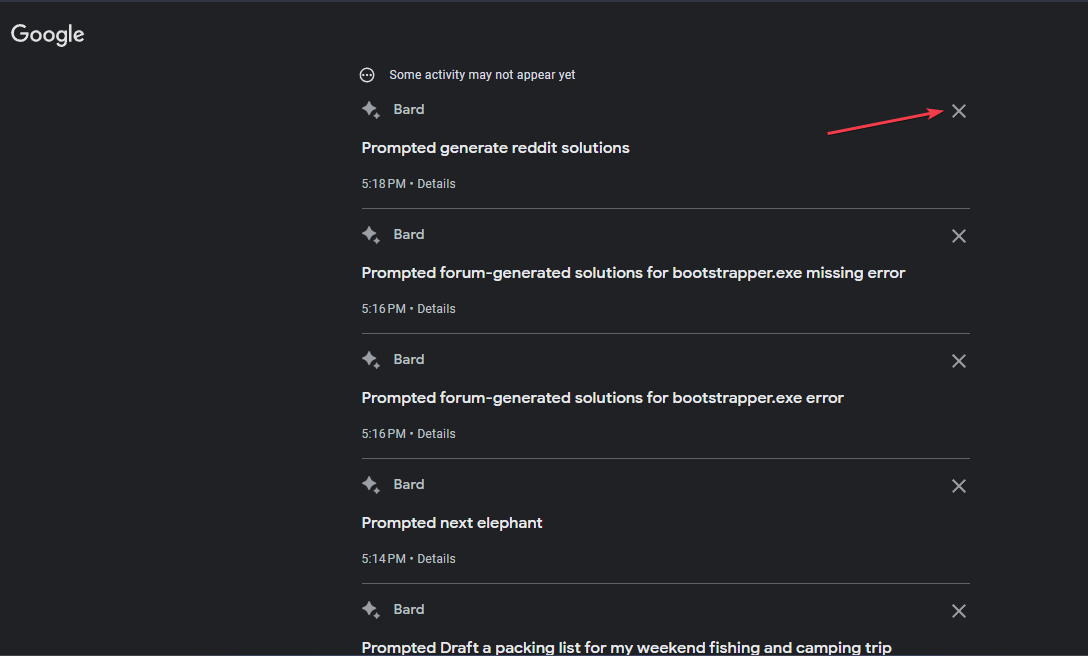Image resolution: width=1088 pixels, height=656 pixels.
Task: Click the 'Some activity may not appear' info icon
Action: 367,75
